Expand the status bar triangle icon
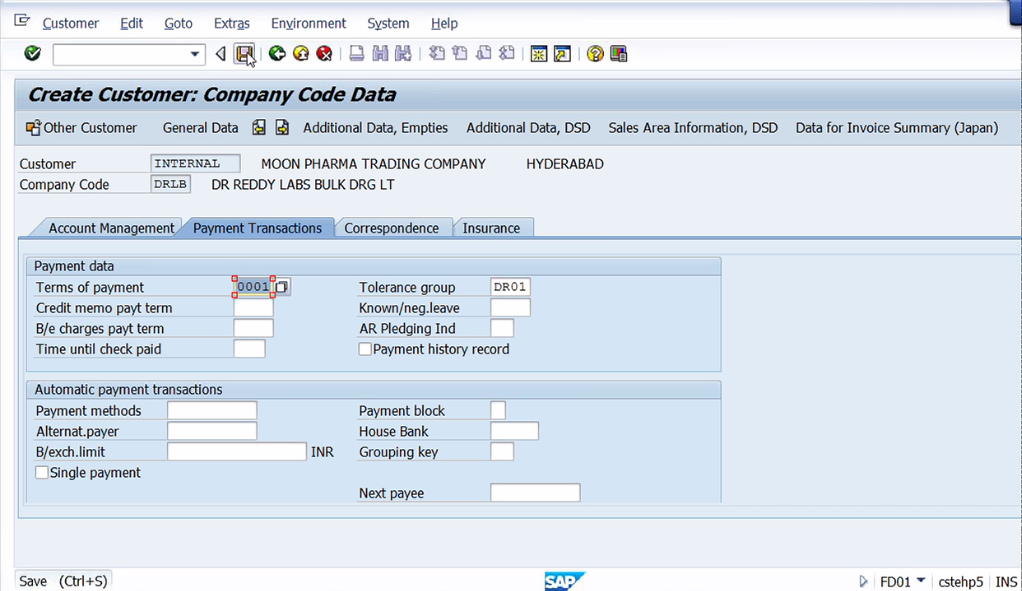This screenshot has width=1022, height=591. [863, 581]
